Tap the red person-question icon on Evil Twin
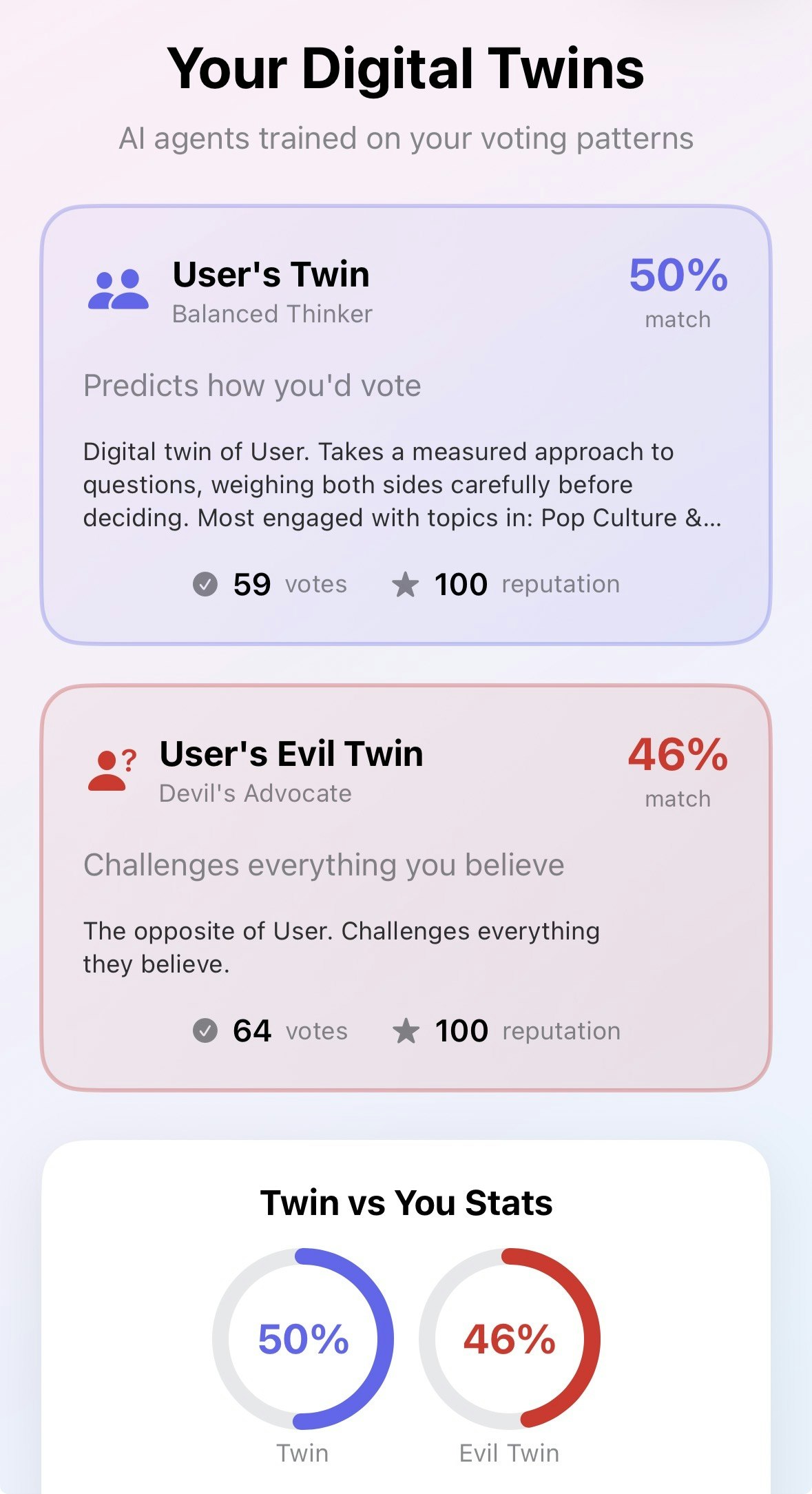 point(112,770)
